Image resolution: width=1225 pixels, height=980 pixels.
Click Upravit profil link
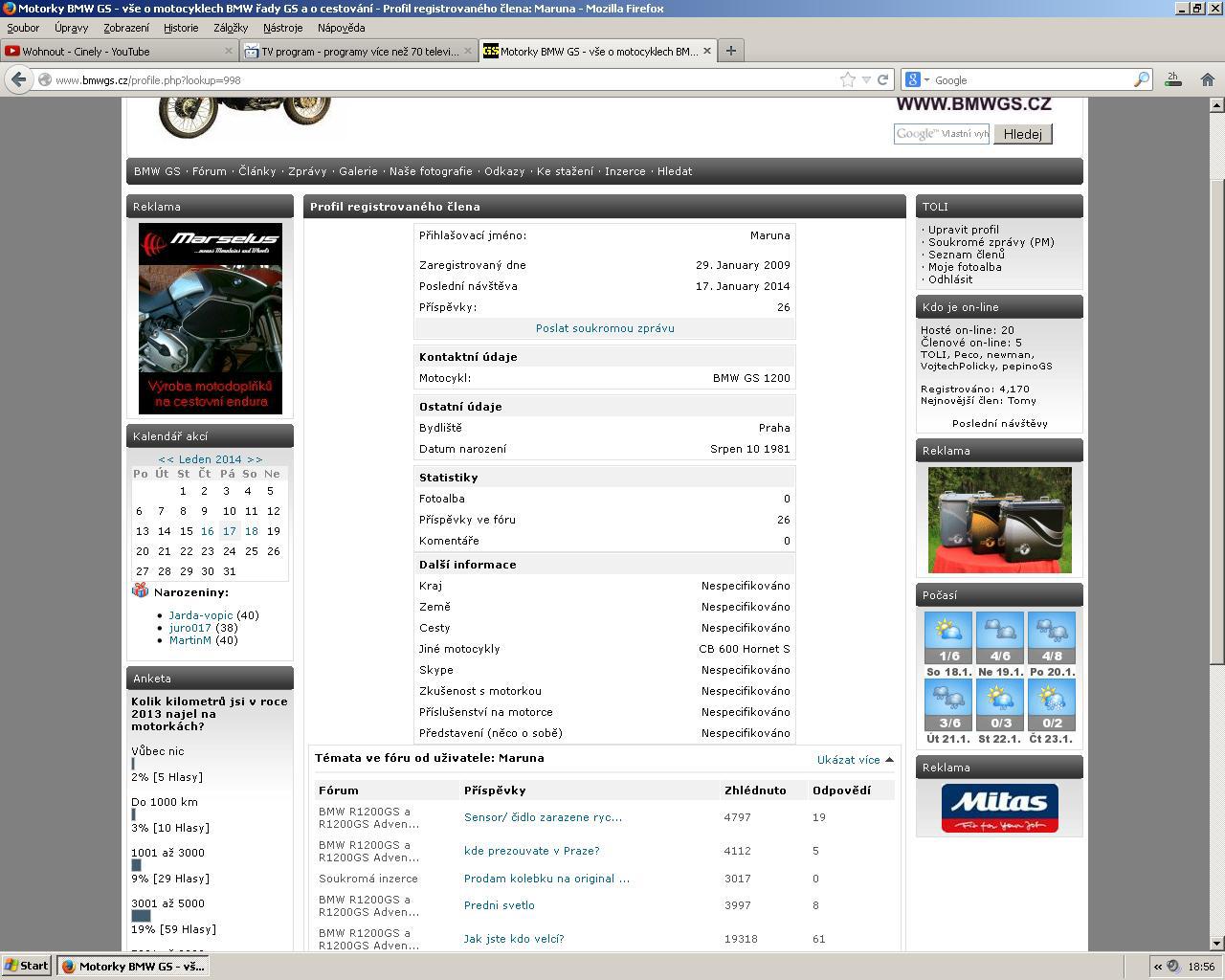963,230
